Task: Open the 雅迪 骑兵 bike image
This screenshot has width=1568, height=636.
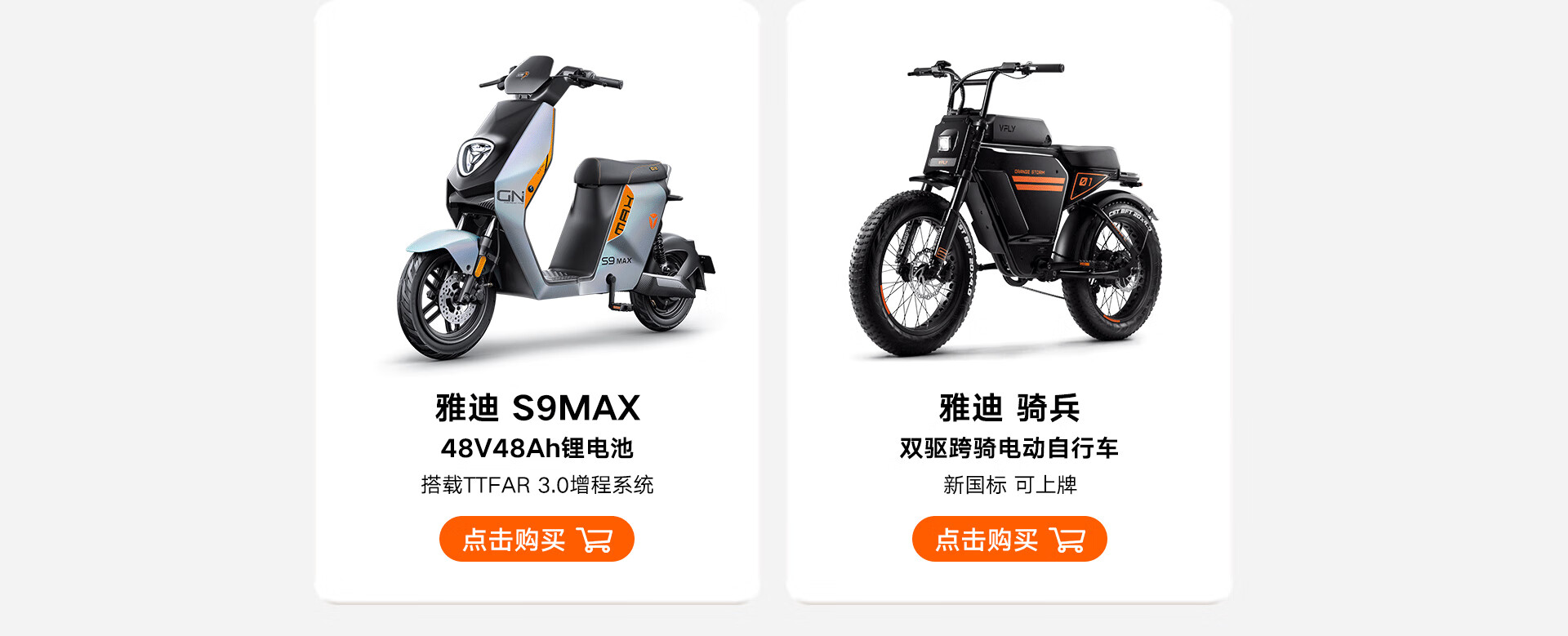Action: (1005, 208)
